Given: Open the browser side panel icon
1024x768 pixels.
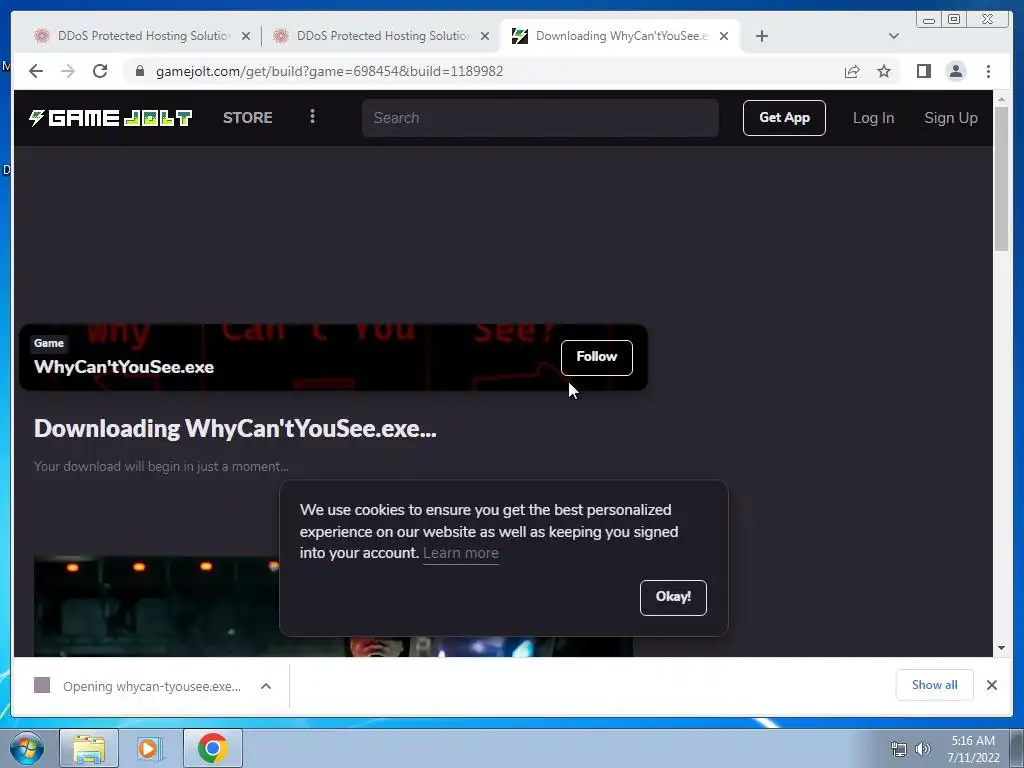Looking at the screenshot, I should [923, 71].
